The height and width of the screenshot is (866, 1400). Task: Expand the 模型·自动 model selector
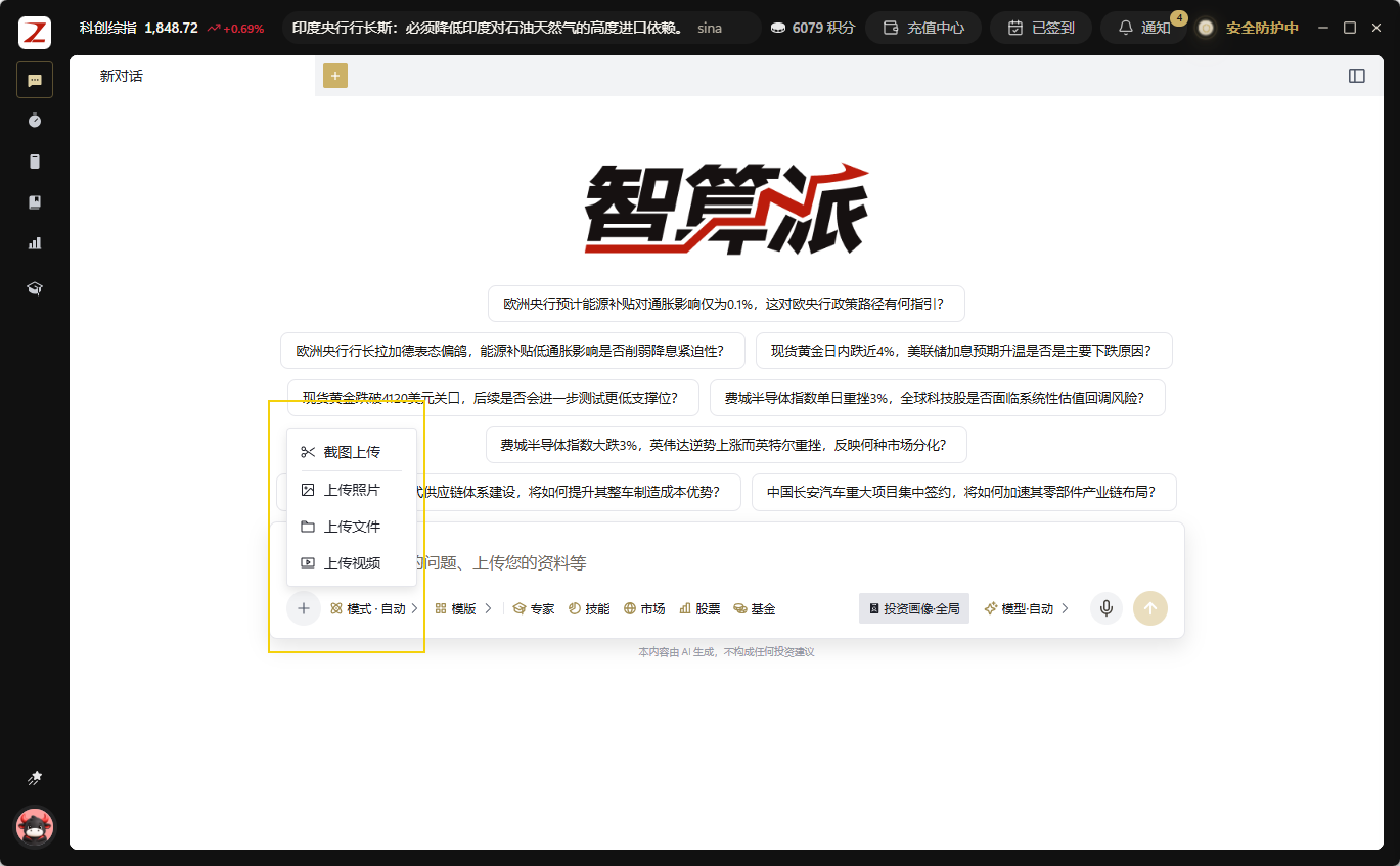(x=1026, y=608)
